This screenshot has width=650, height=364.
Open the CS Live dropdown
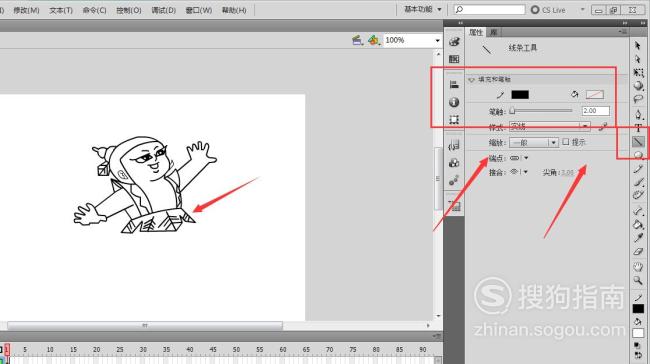coord(582,9)
